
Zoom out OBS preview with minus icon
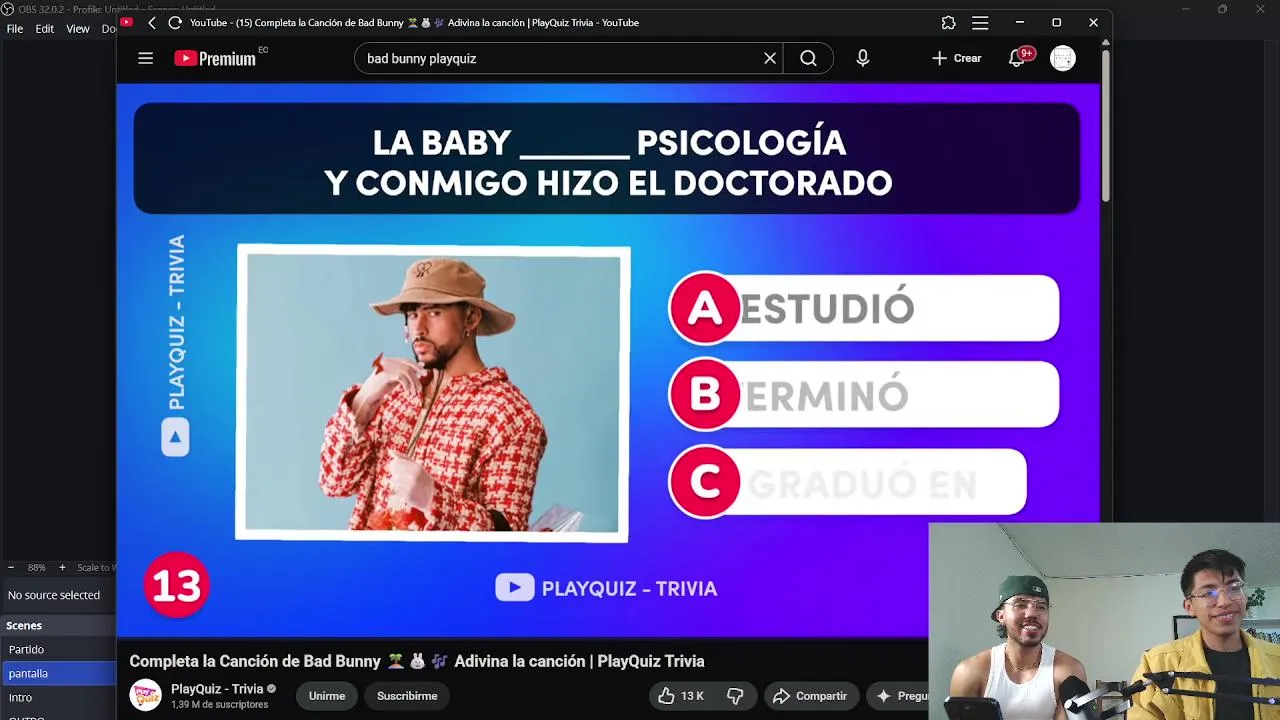click(x=11, y=567)
